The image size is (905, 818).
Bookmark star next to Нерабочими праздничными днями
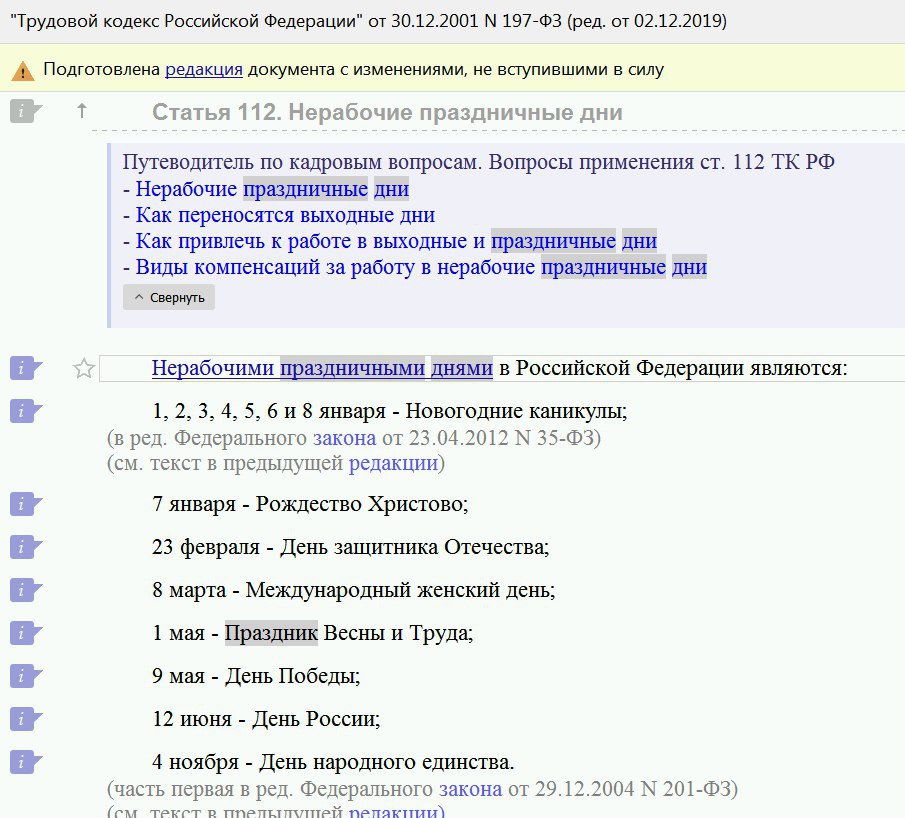pos(84,368)
